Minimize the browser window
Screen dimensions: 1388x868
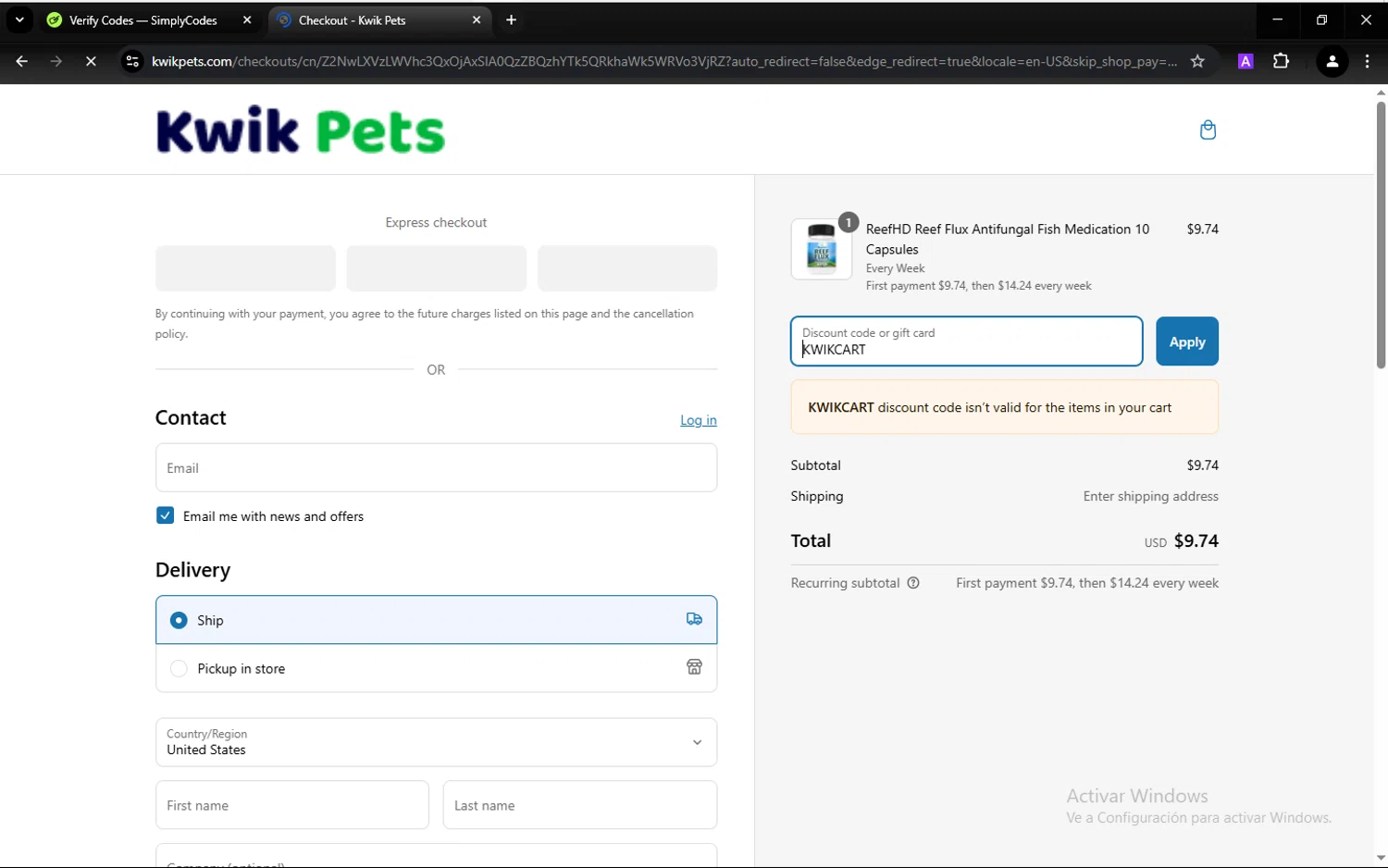click(1277, 19)
